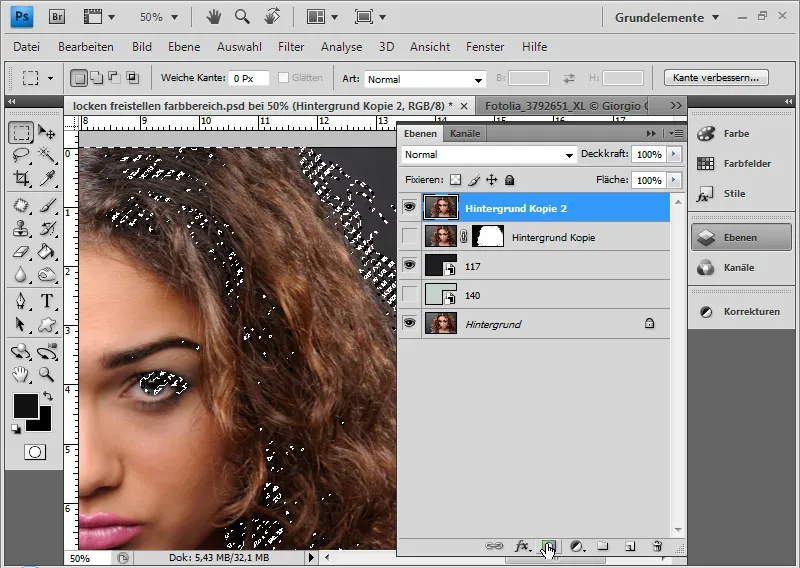Create a new layer
The image size is (800, 568).
pos(630,547)
